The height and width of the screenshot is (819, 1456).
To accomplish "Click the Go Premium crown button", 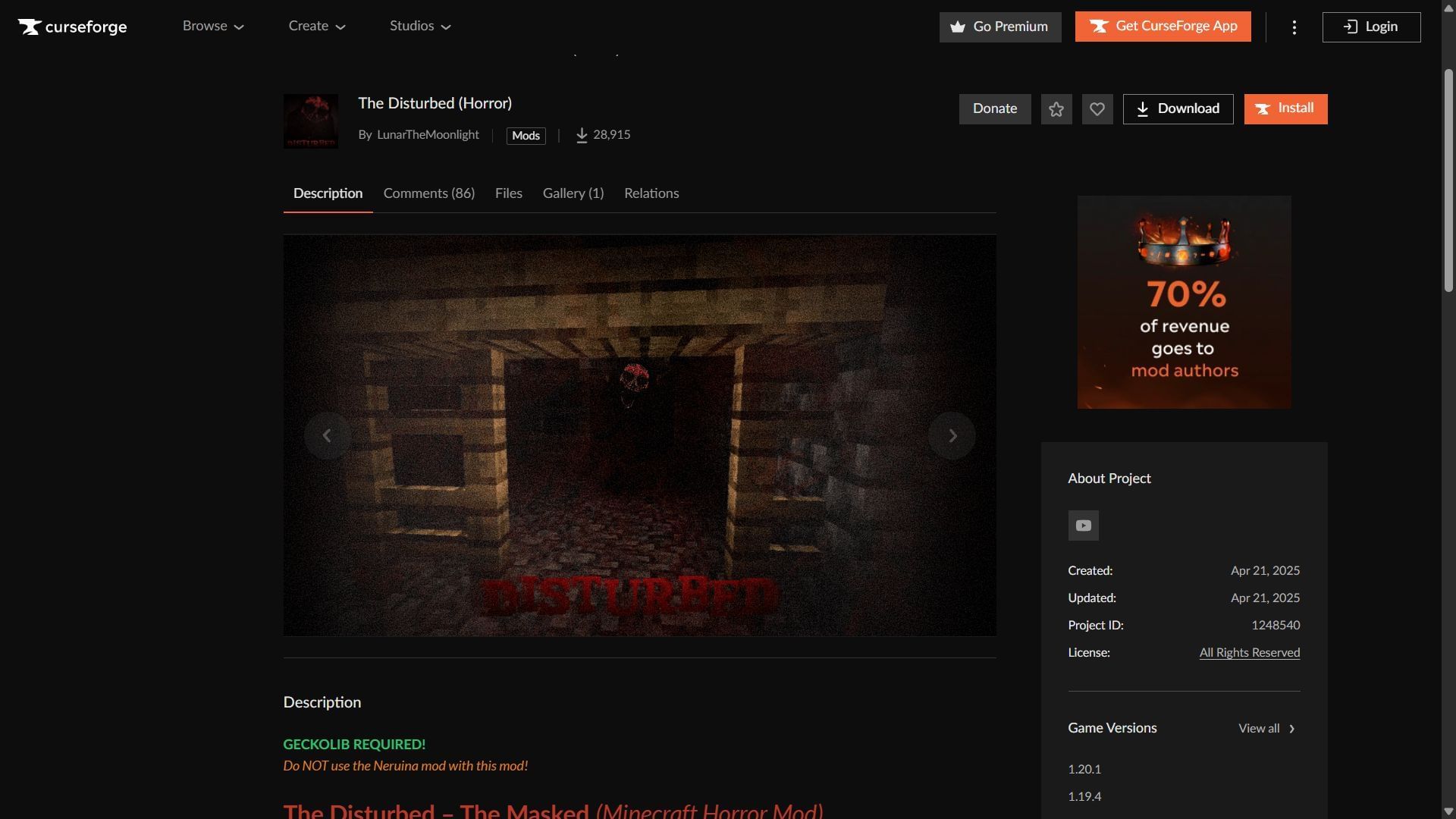I will 999,27.
